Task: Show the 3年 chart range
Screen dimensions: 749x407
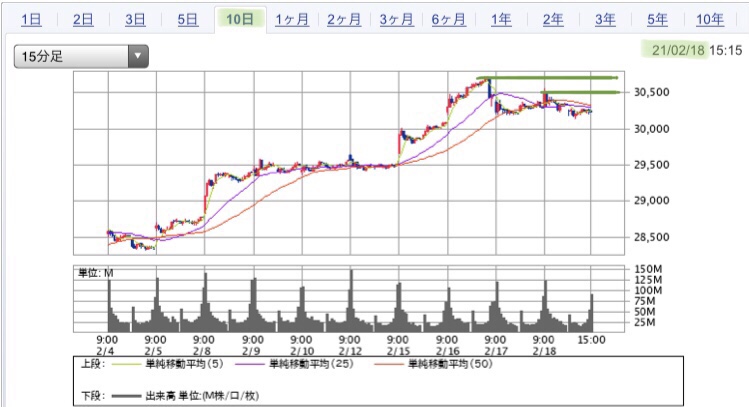Action: 605,20
